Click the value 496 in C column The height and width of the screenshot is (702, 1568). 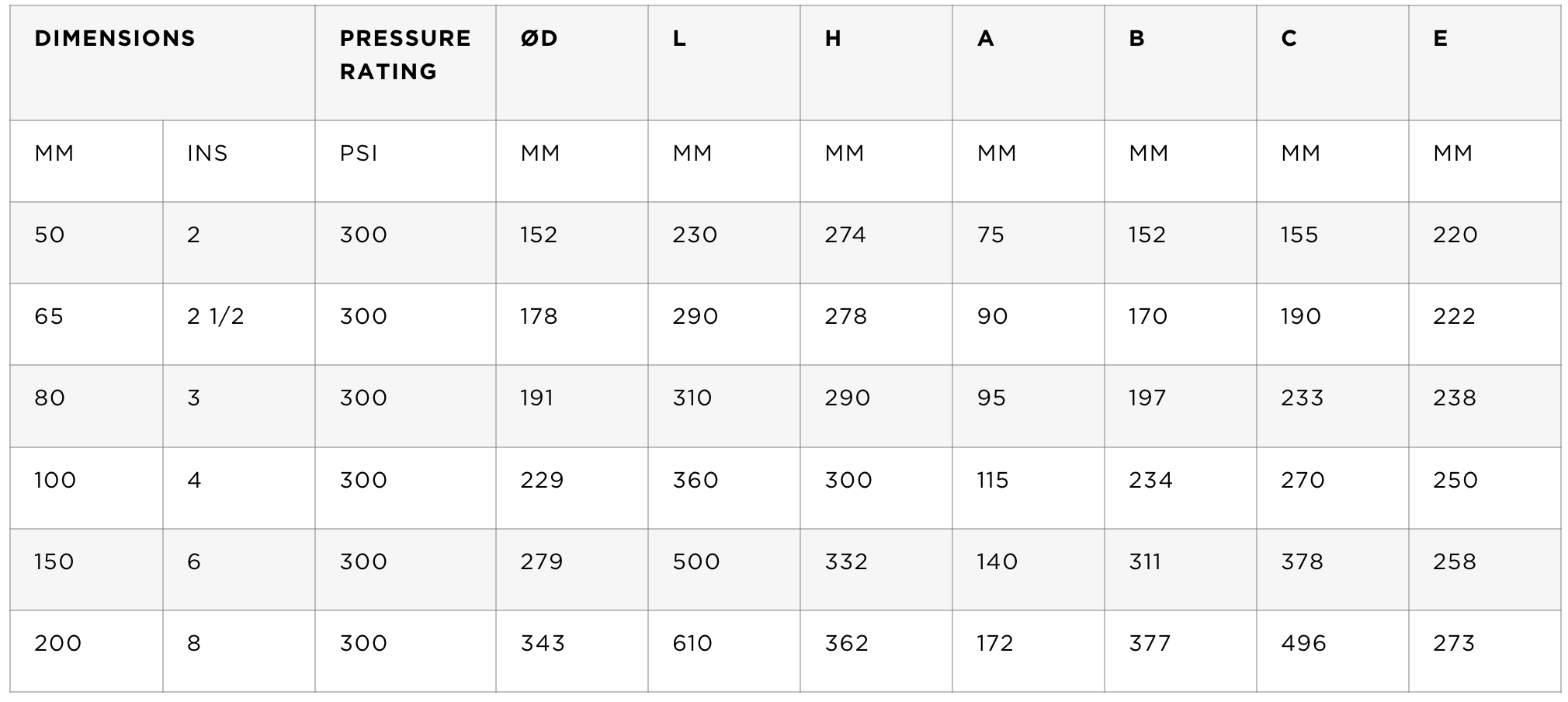point(1332,651)
